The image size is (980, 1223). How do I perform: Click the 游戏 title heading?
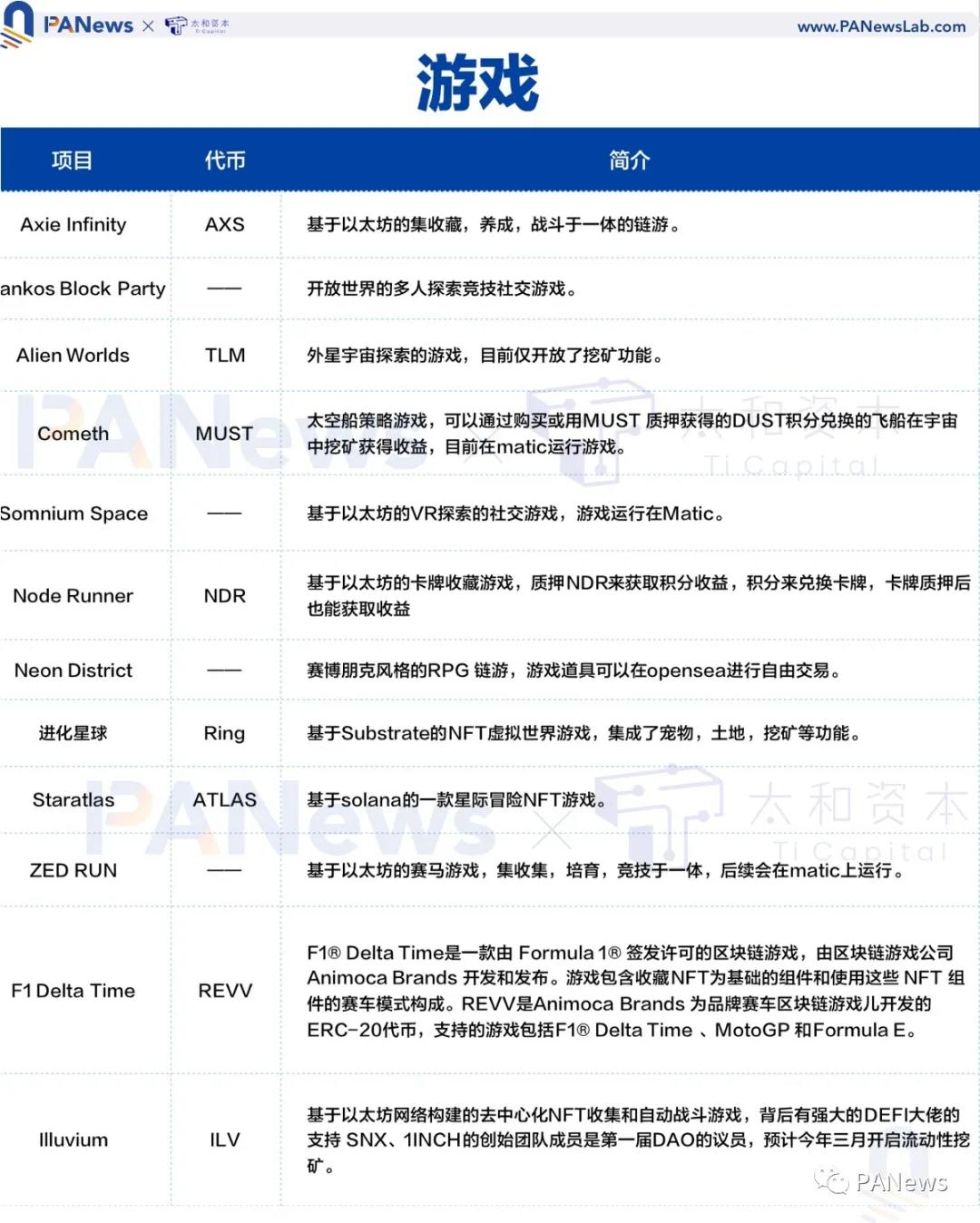[481, 82]
